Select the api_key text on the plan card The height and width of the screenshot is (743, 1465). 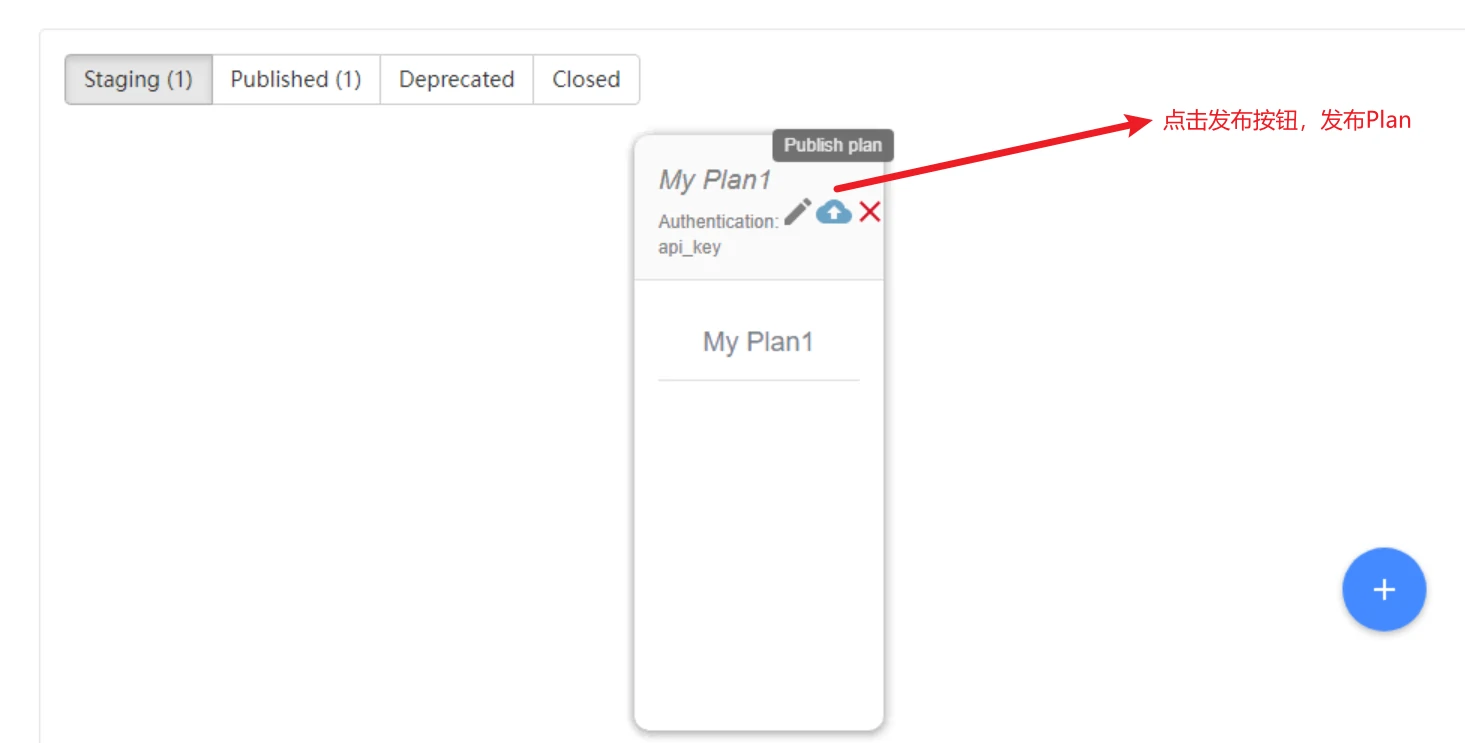(x=689, y=247)
